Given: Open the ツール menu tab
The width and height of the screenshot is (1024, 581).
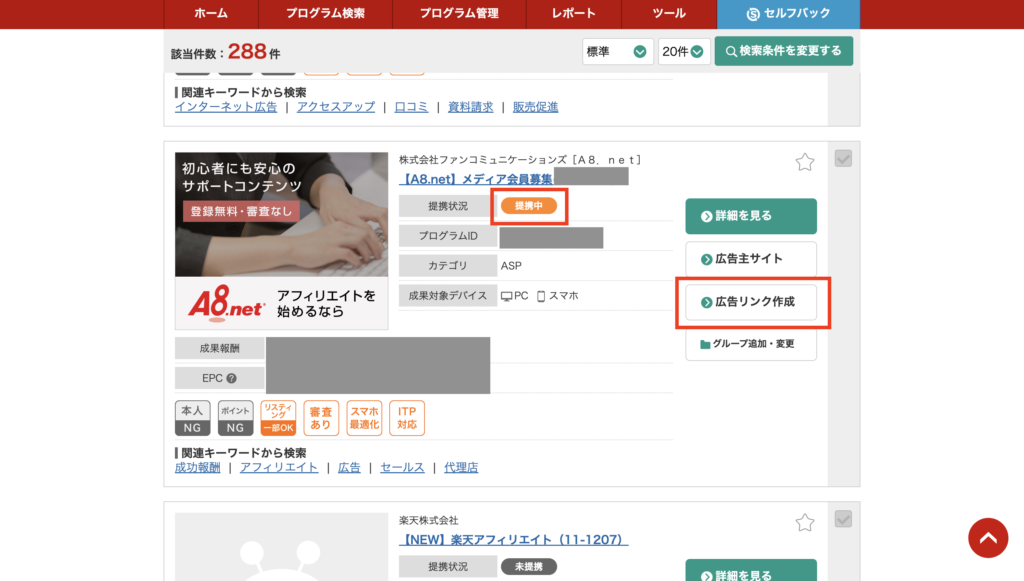Looking at the screenshot, I should (x=669, y=14).
